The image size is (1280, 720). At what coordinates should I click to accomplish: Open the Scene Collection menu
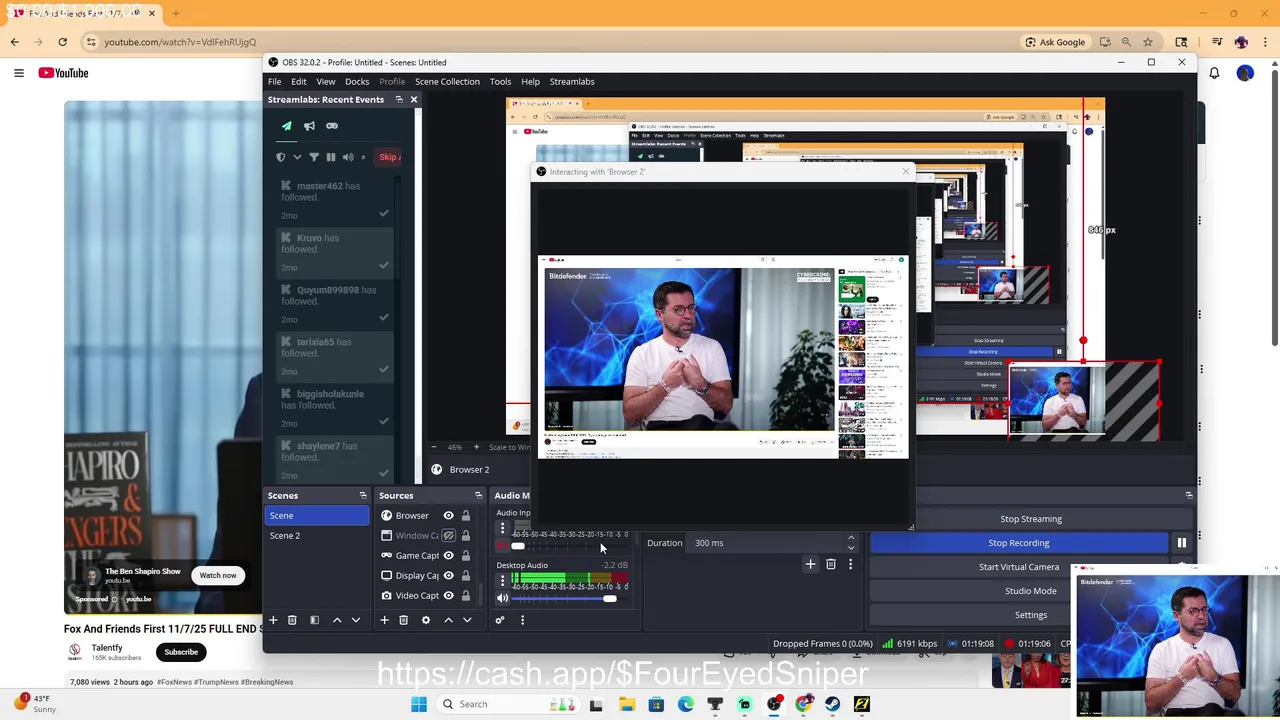tap(447, 82)
